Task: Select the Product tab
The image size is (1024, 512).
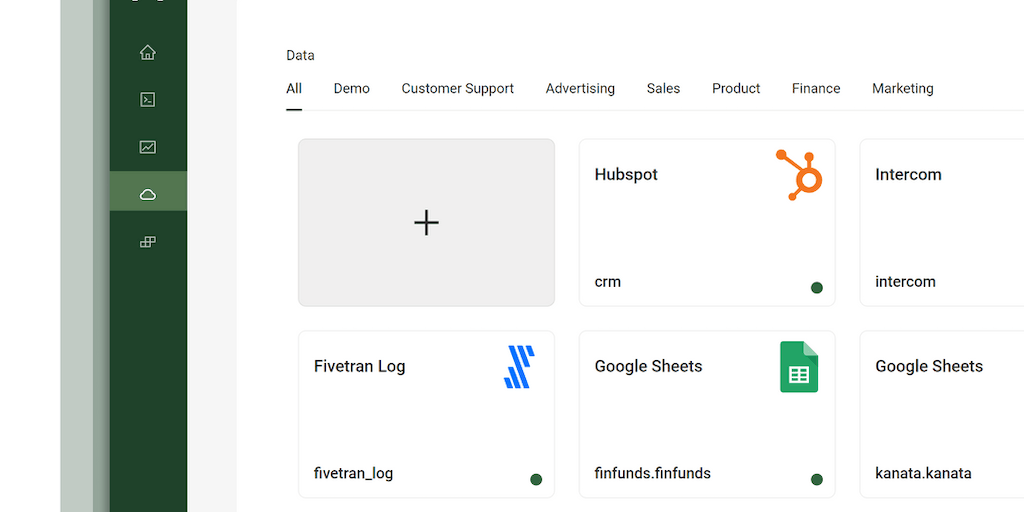Action: pos(736,89)
